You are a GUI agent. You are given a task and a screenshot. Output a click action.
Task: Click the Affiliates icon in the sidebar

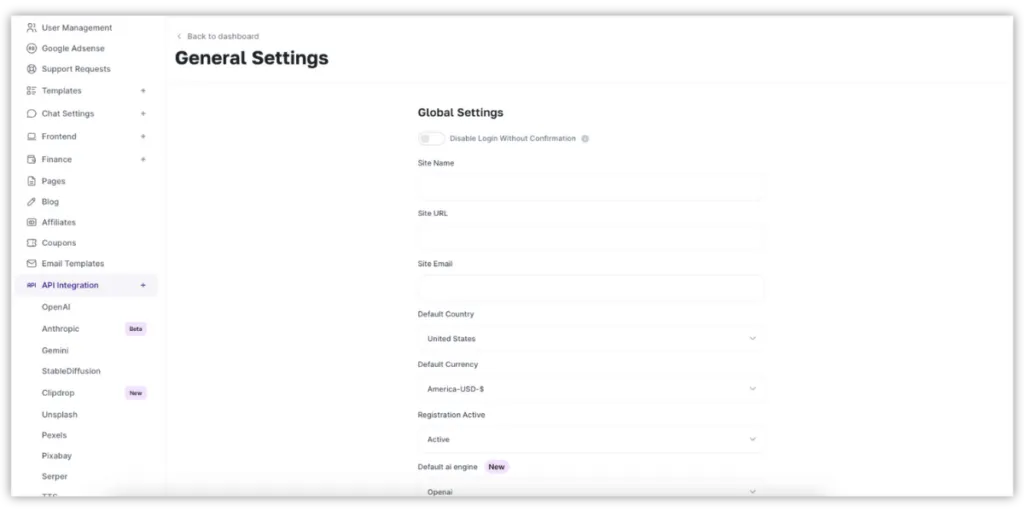click(31, 222)
